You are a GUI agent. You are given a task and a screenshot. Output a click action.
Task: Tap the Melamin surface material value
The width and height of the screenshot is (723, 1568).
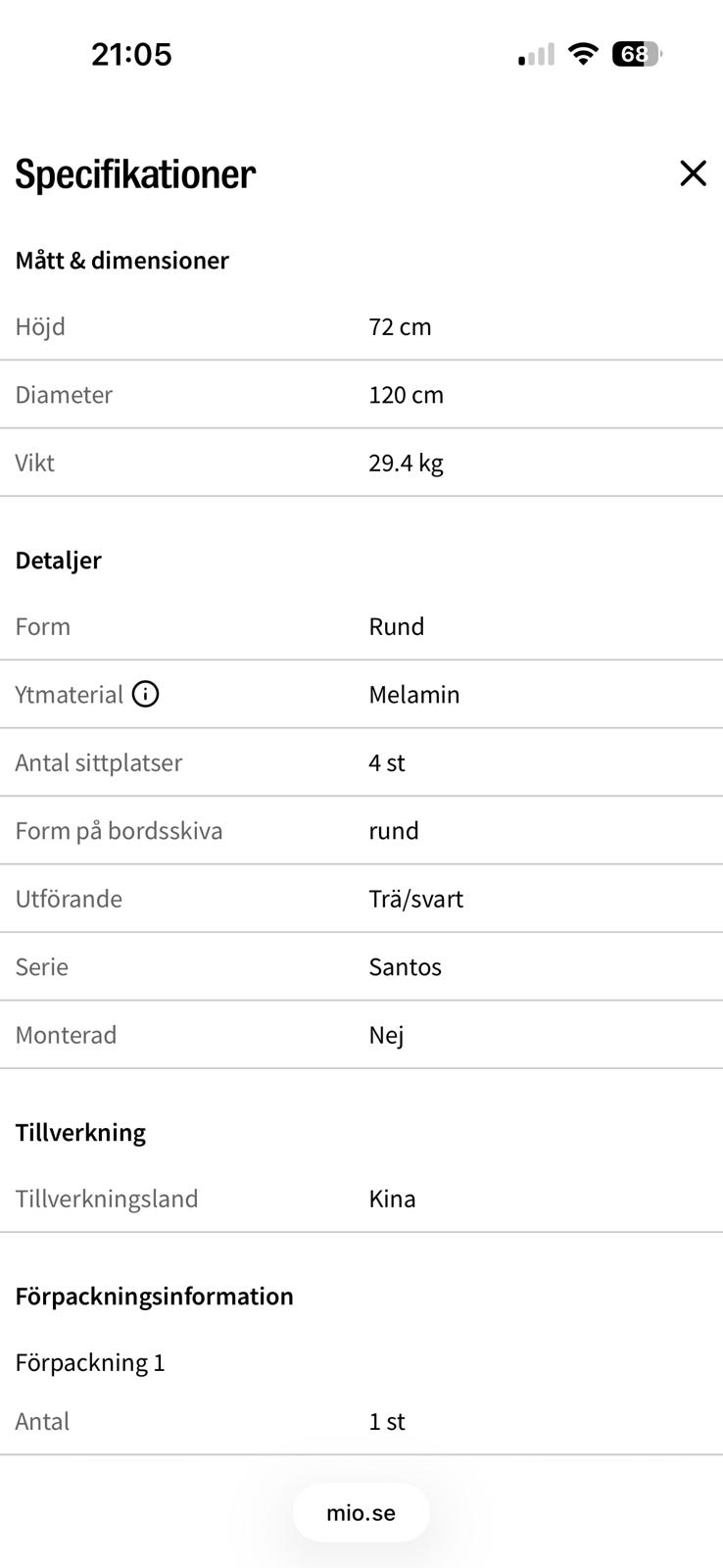(413, 695)
